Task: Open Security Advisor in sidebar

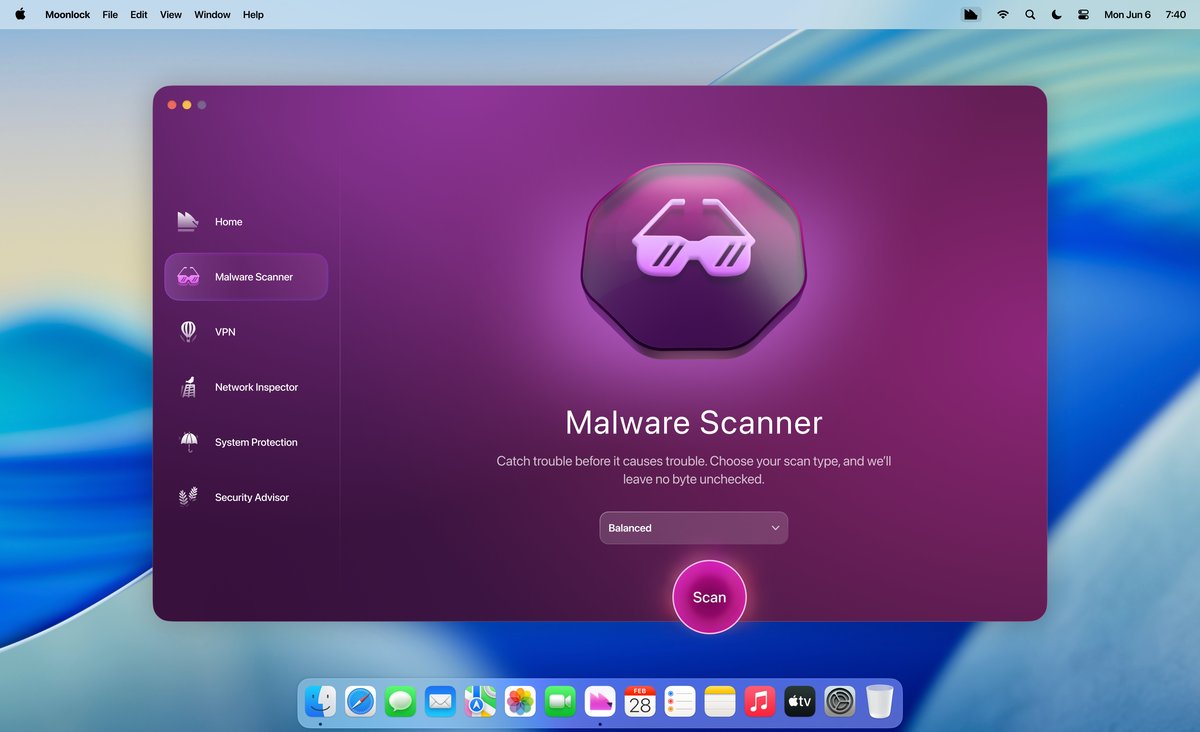Action: [246, 497]
